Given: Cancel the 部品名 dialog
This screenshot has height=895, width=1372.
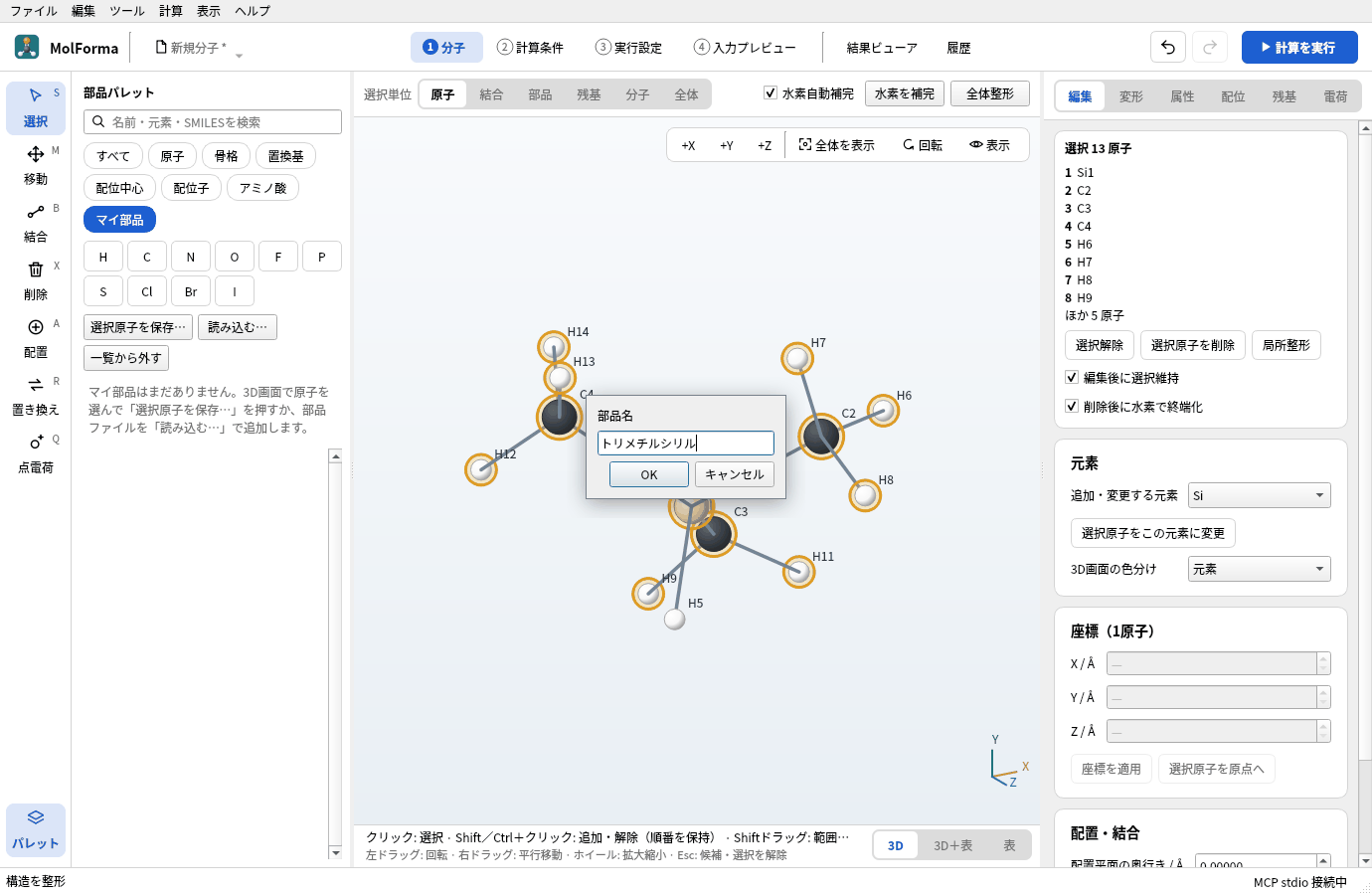Looking at the screenshot, I should [735, 474].
